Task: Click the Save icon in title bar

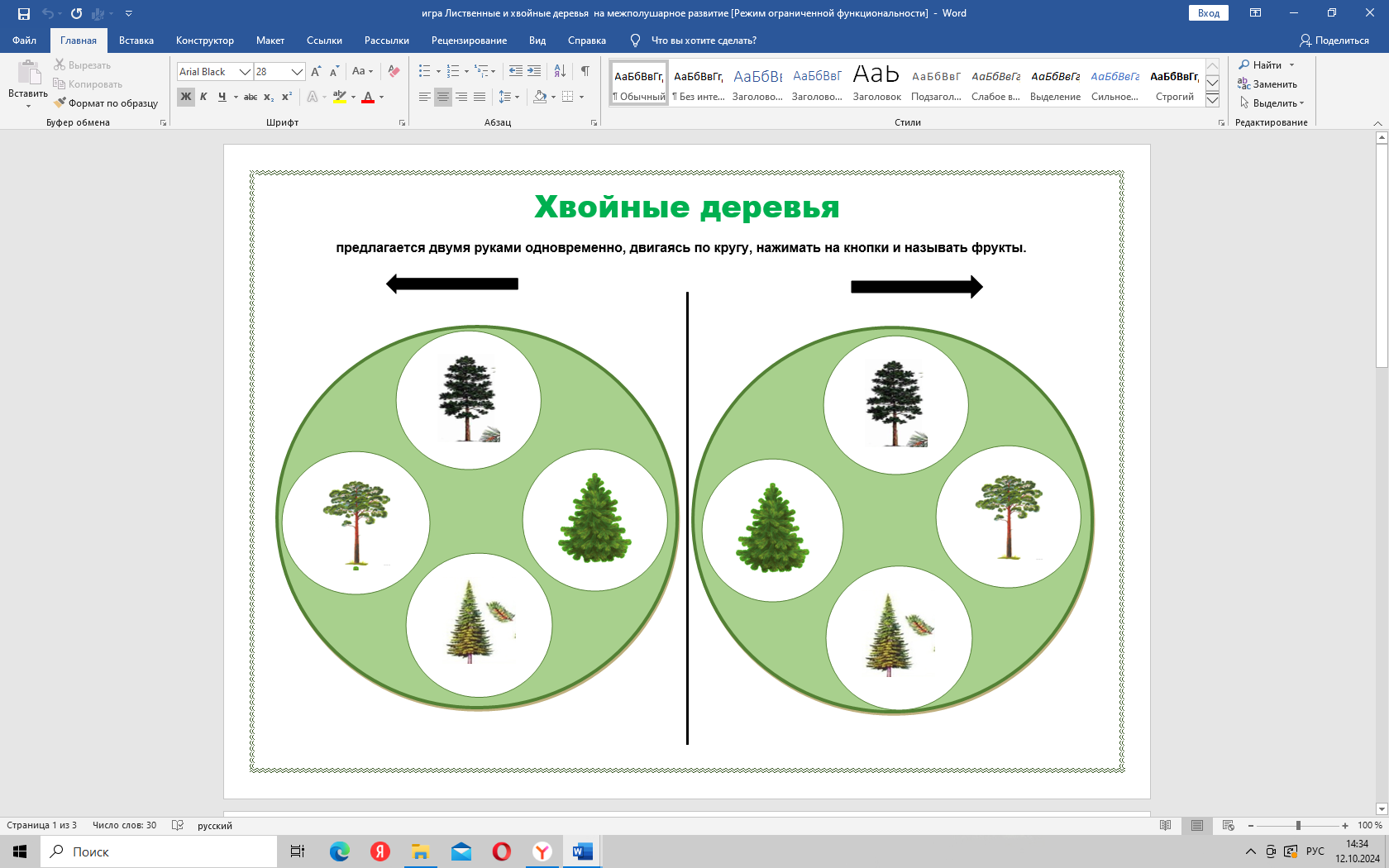Action: point(24,13)
